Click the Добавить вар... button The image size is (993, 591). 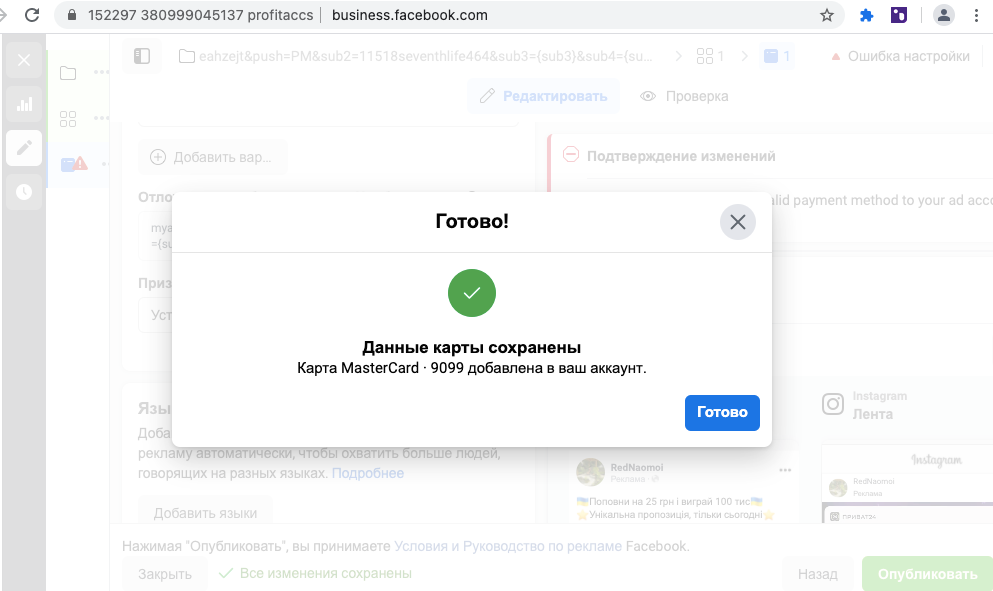[x=212, y=157]
